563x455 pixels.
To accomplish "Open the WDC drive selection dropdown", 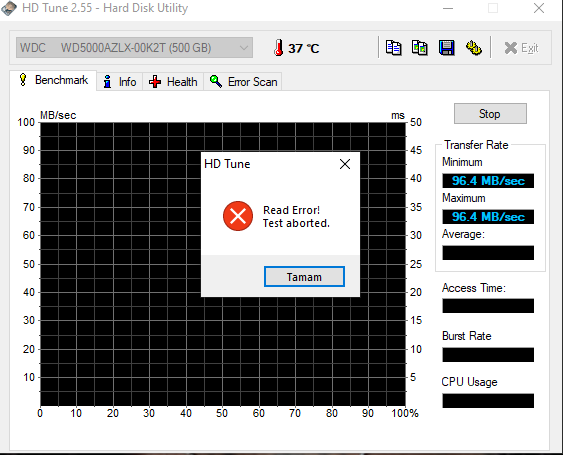I will (x=134, y=47).
